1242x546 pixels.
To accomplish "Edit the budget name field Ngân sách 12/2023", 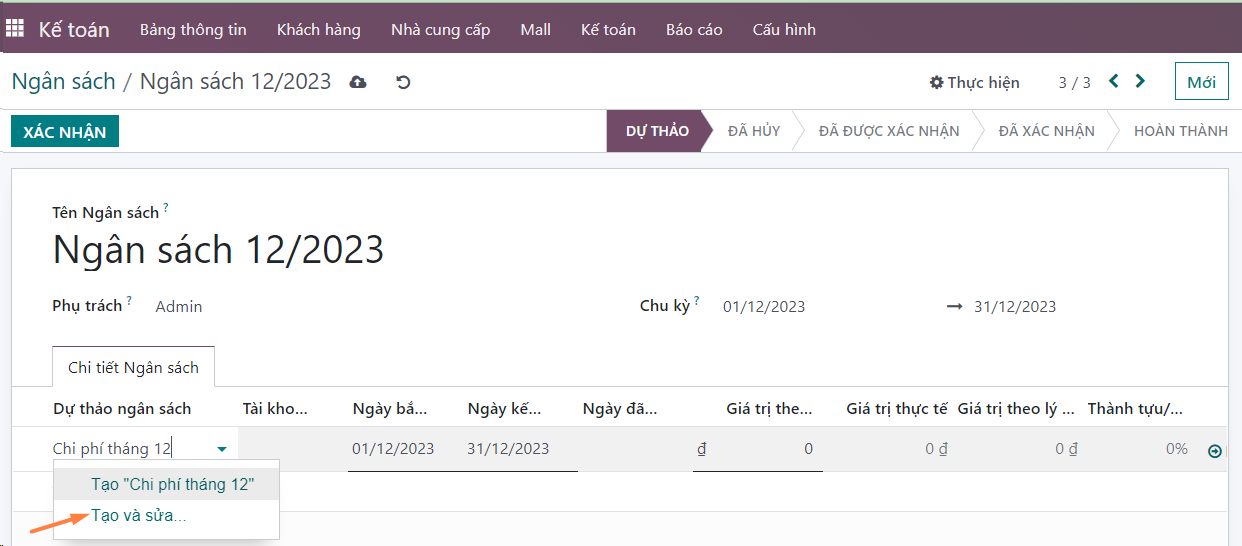I will coord(218,249).
